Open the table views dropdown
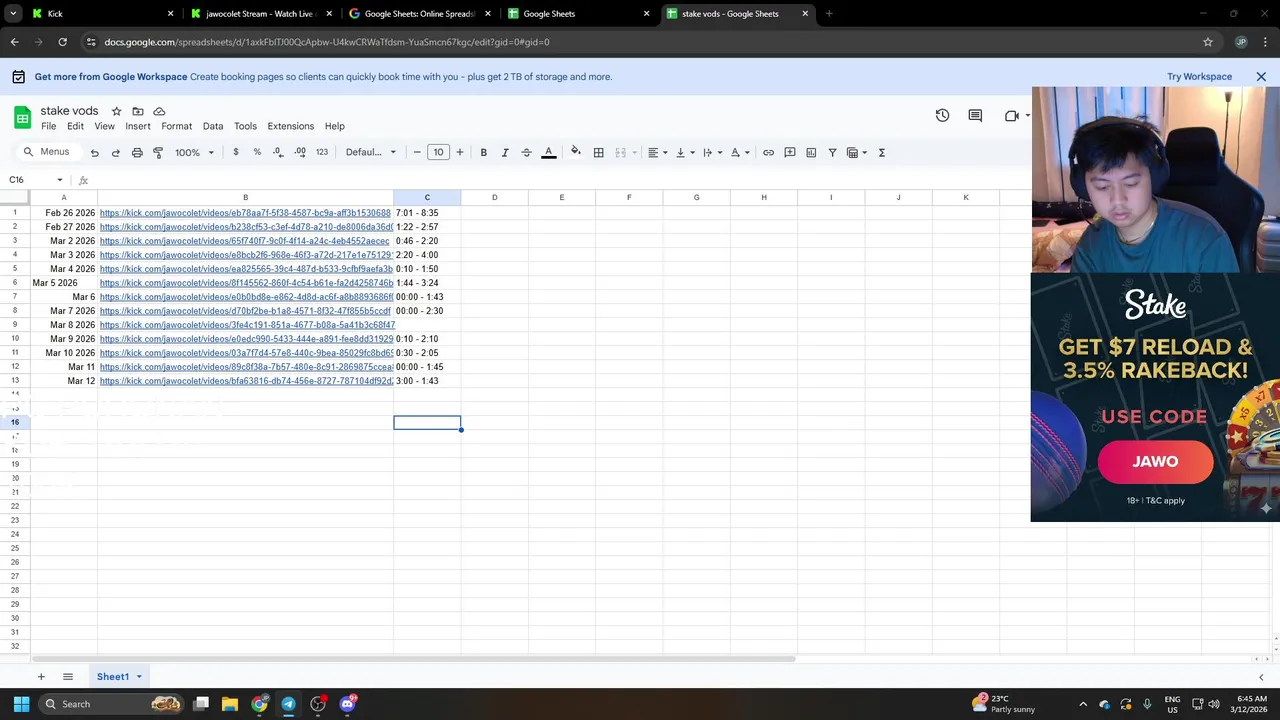This screenshot has width=1280, height=720. pos(857,153)
